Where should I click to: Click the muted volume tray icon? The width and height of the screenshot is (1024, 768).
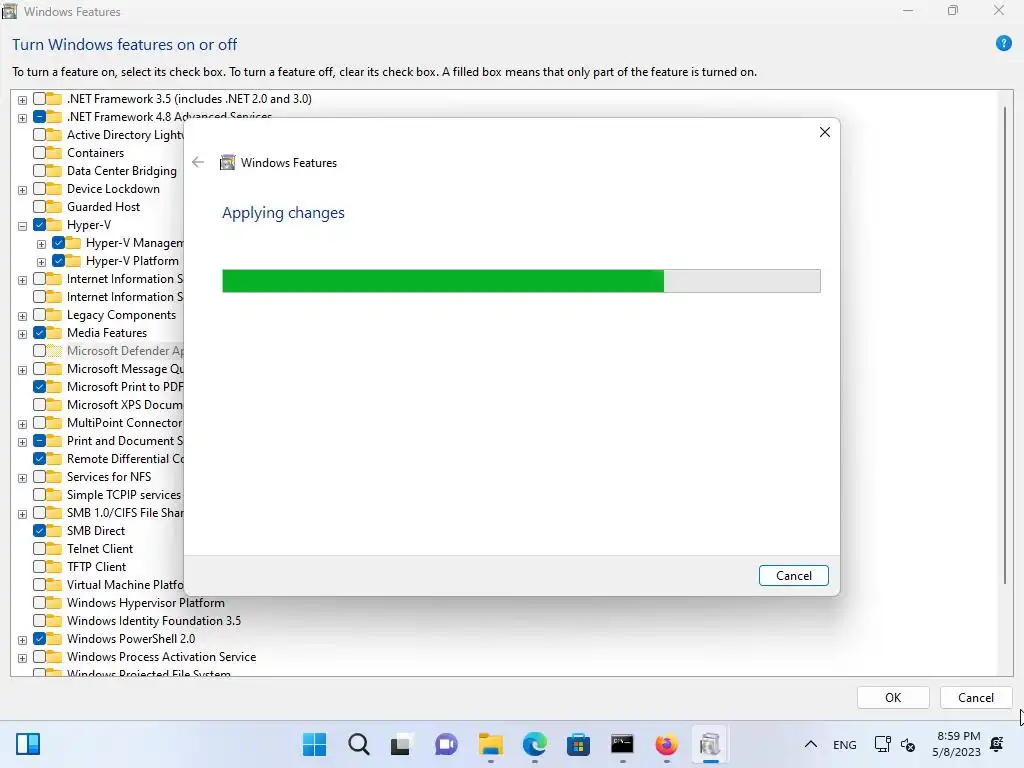908,744
